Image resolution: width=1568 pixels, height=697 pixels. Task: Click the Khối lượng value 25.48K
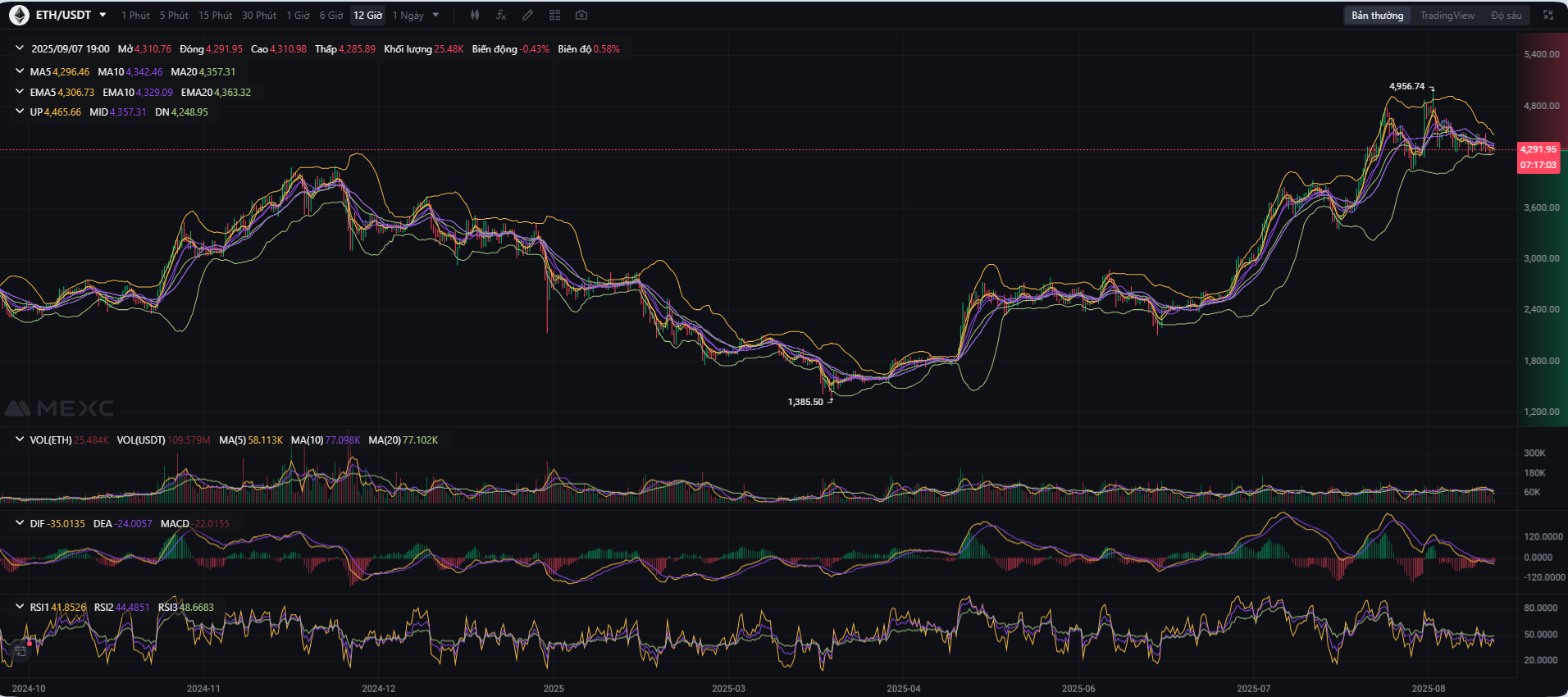pos(449,48)
